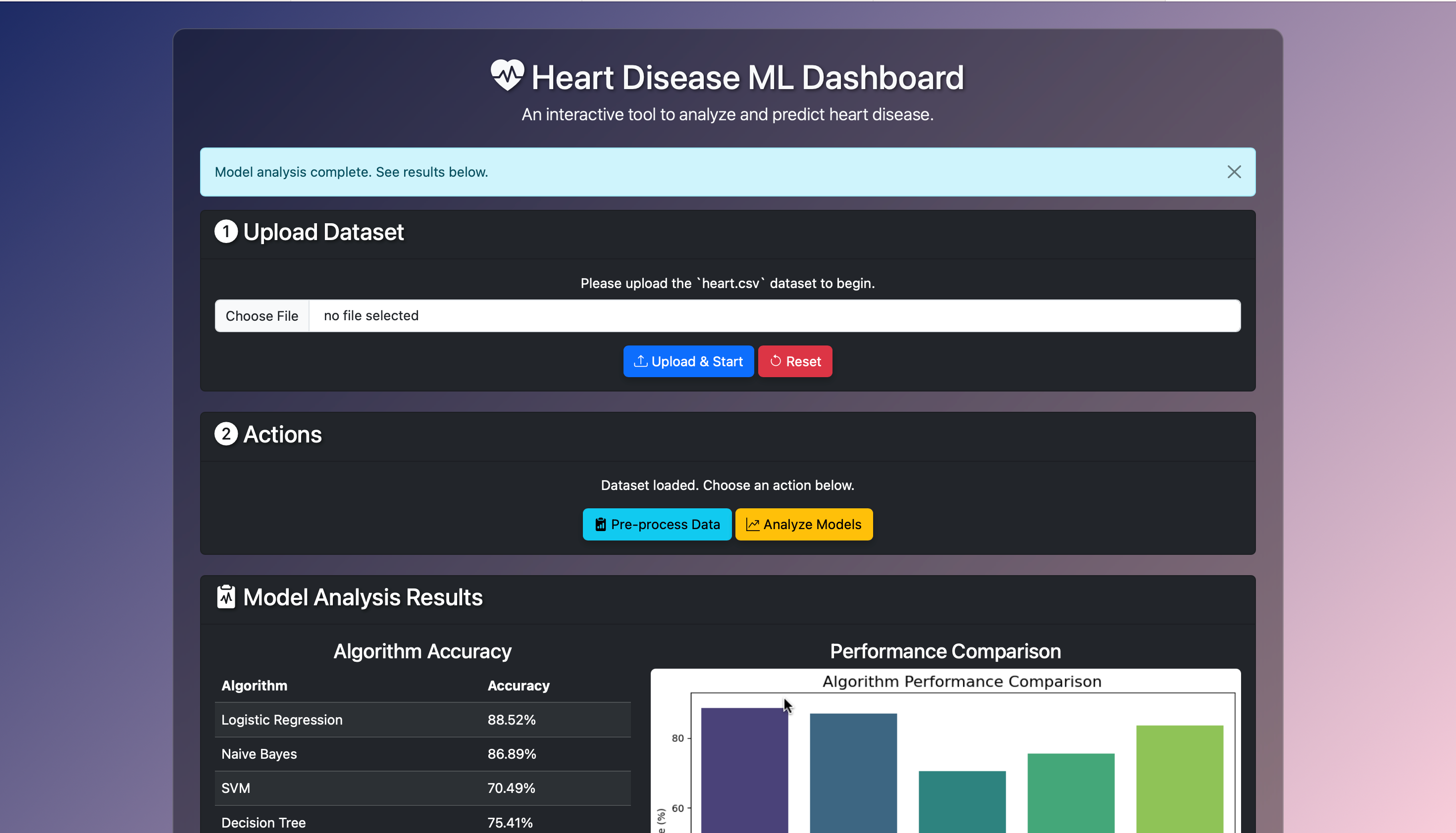Select the 75.41% accuracy value
The height and width of the screenshot is (833, 1456).
click(510, 823)
